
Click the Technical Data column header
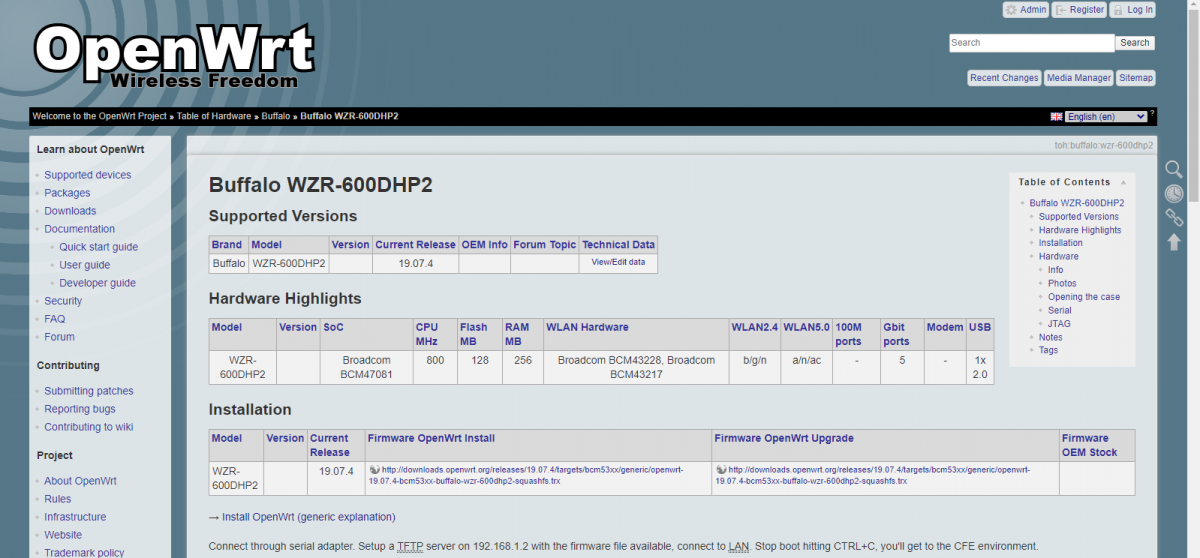coord(618,244)
